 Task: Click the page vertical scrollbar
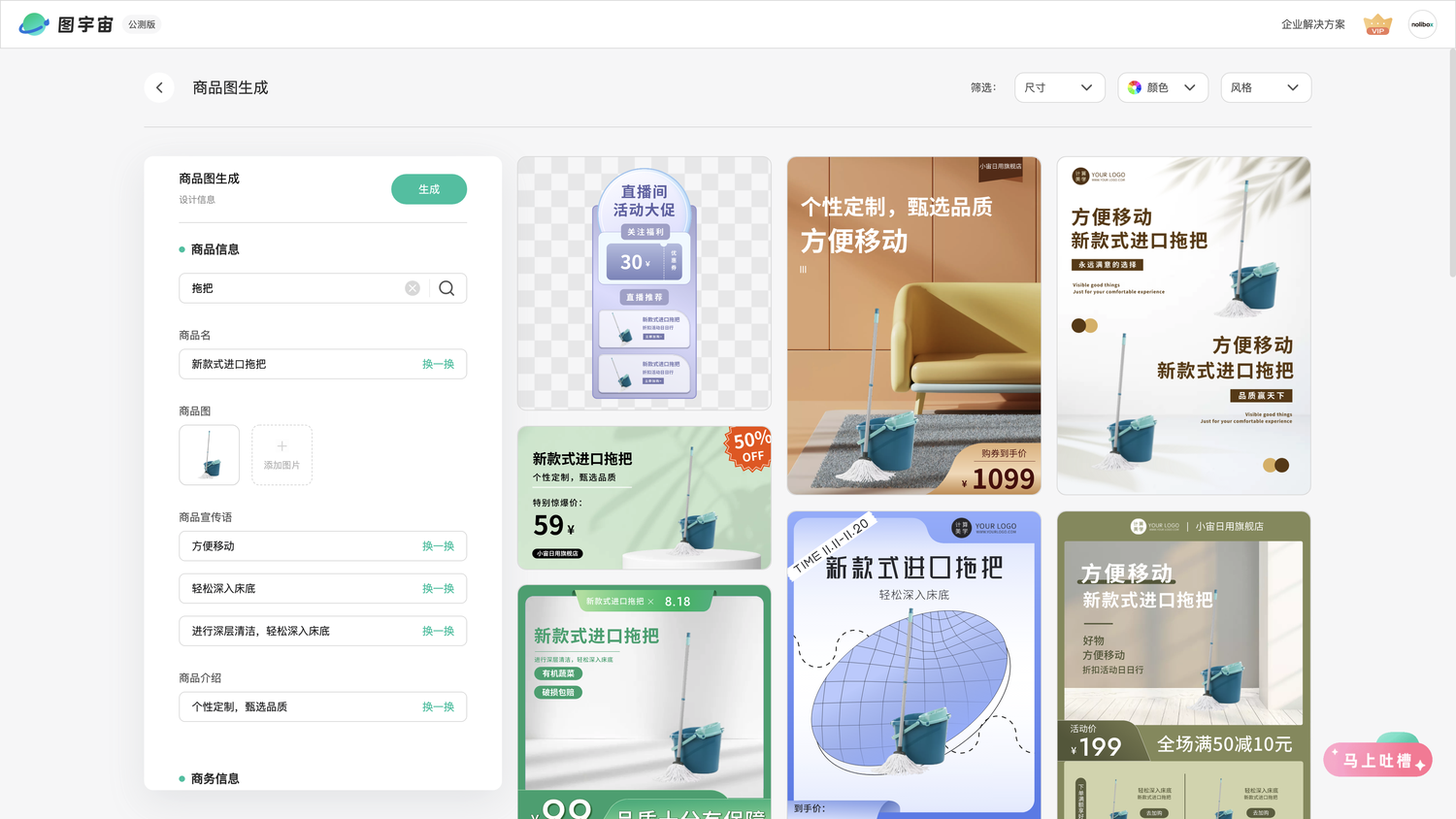1451,163
